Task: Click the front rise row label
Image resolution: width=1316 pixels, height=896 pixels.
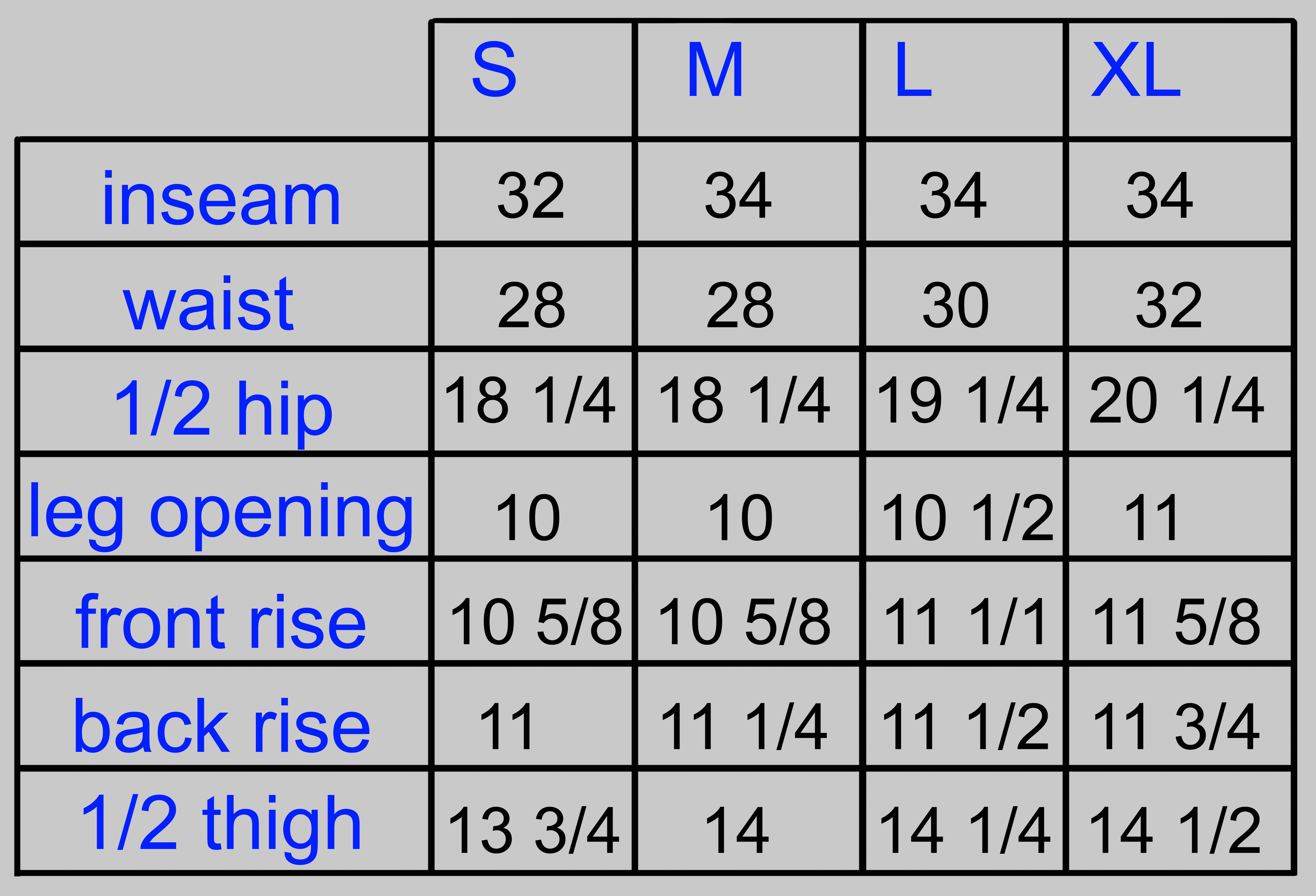Action: (x=221, y=622)
